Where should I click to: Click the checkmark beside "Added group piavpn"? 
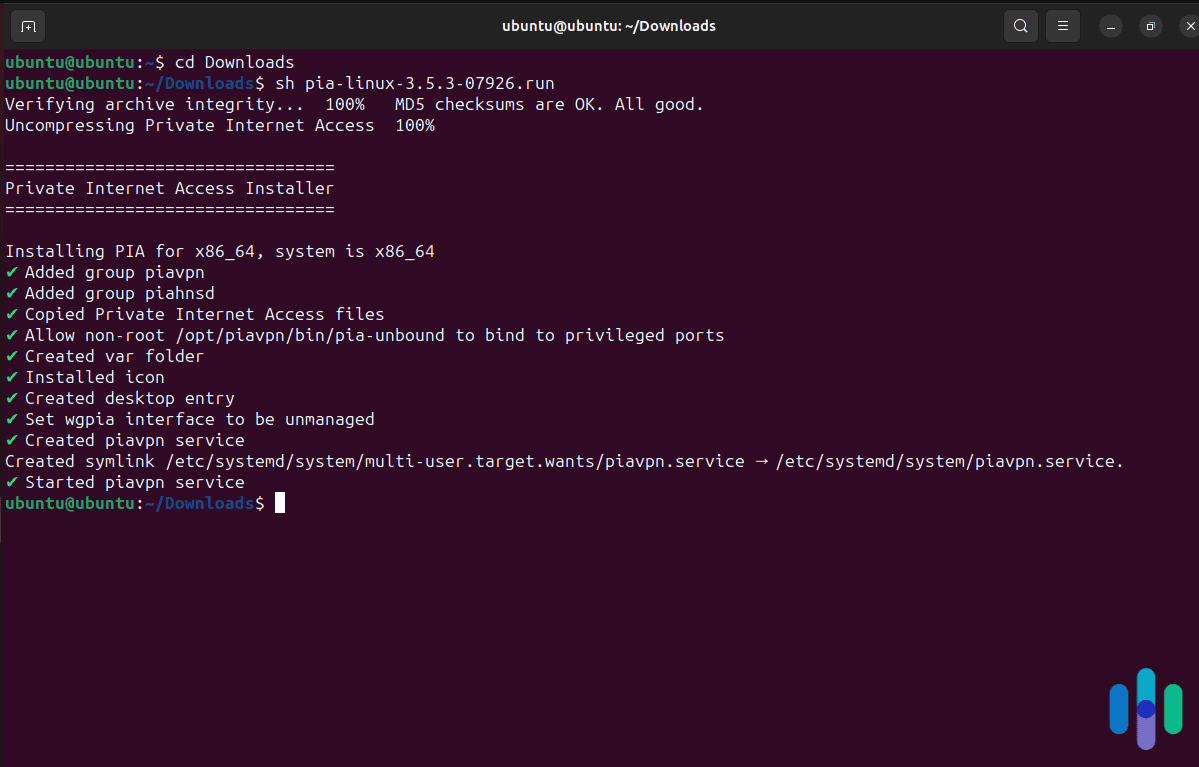[x=11, y=272]
